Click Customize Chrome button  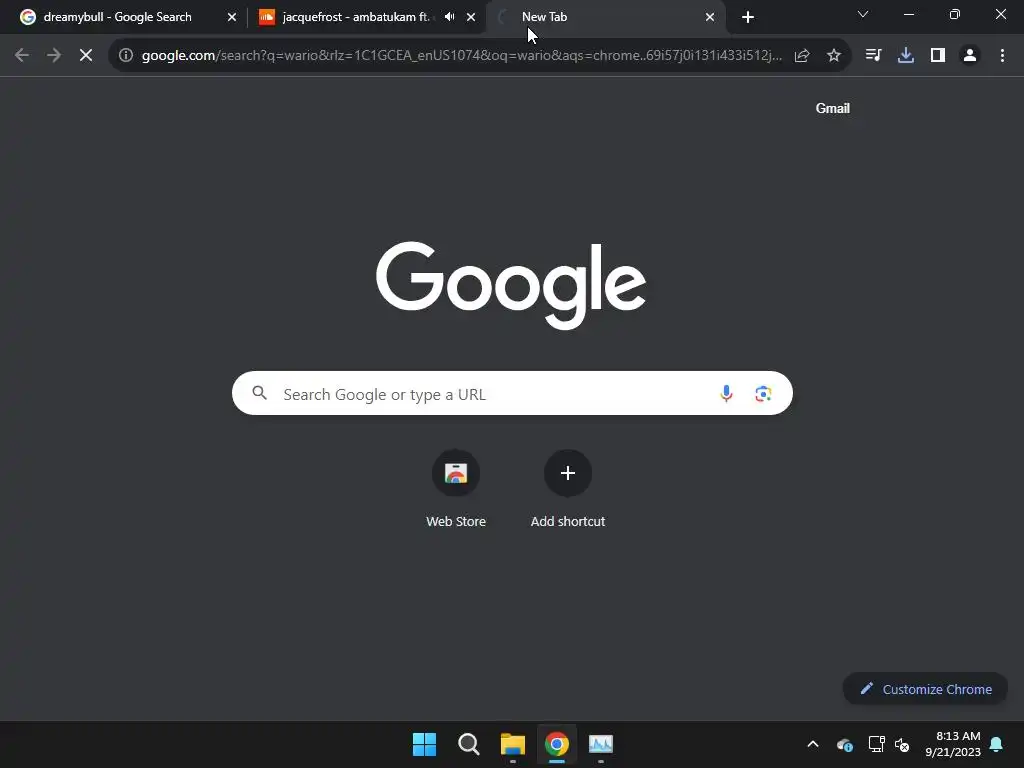925,689
